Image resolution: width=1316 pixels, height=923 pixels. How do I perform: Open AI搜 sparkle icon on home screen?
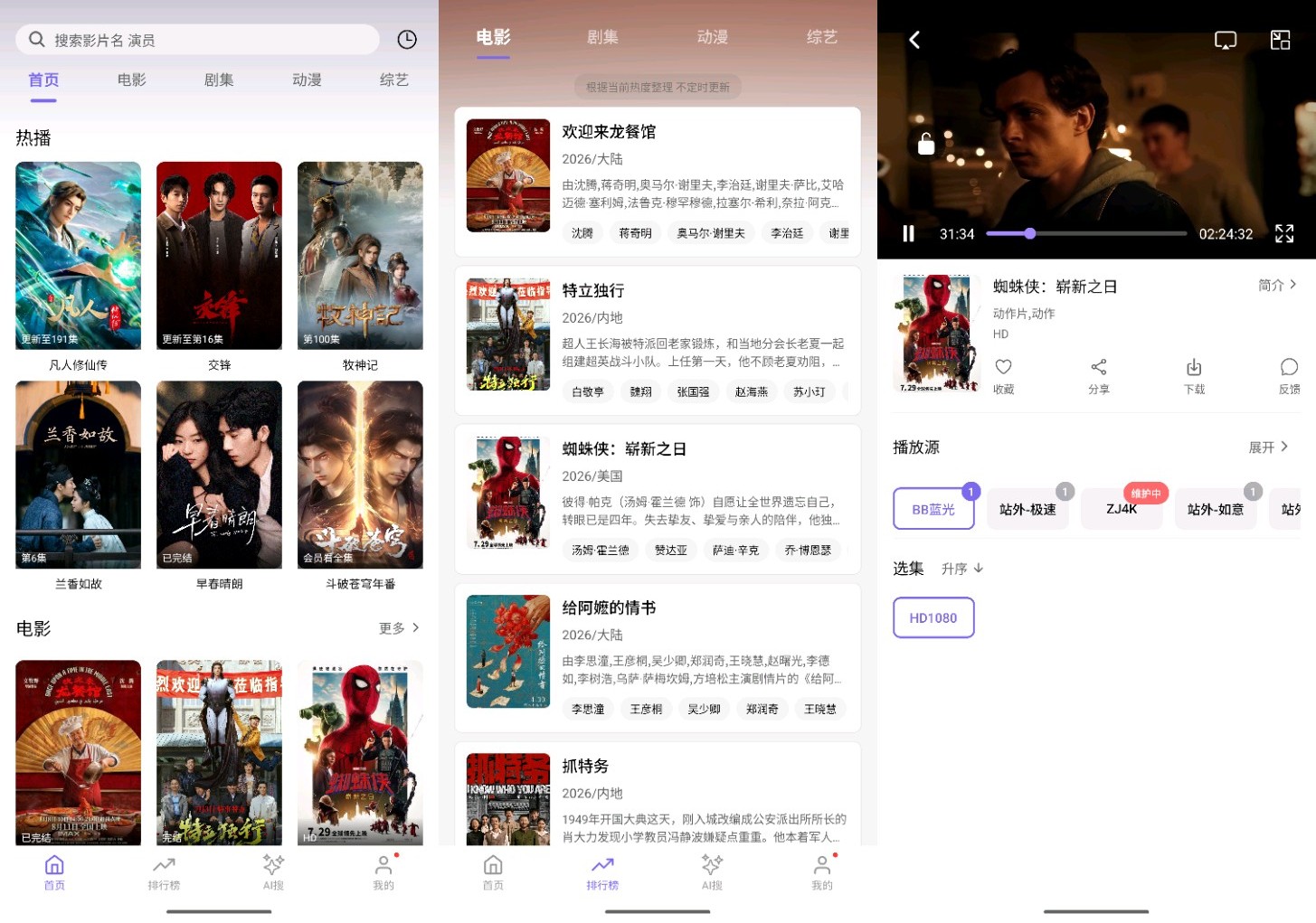[x=273, y=865]
